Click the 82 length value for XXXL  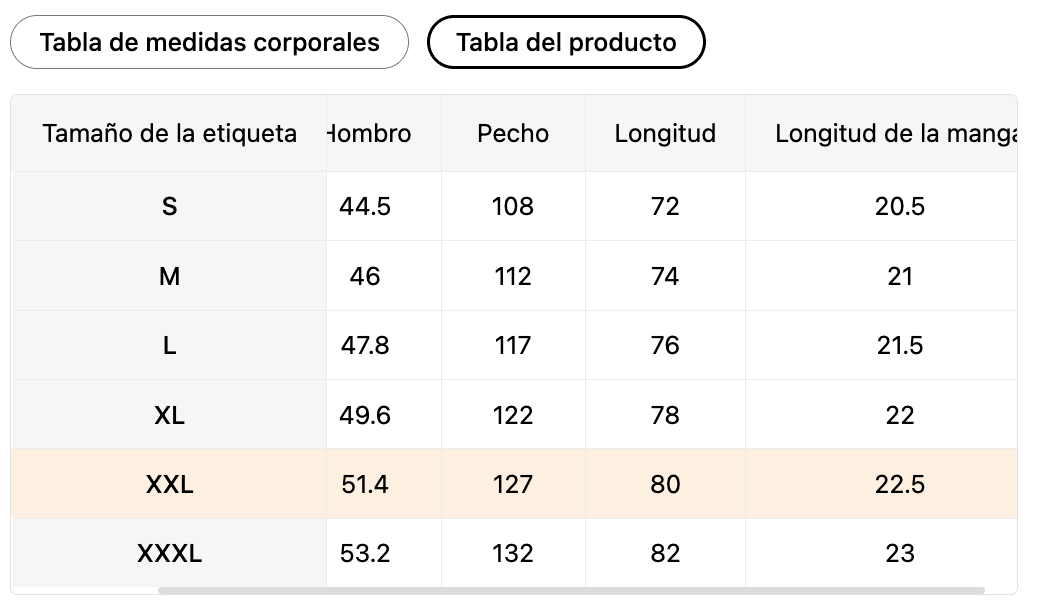click(665, 554)
